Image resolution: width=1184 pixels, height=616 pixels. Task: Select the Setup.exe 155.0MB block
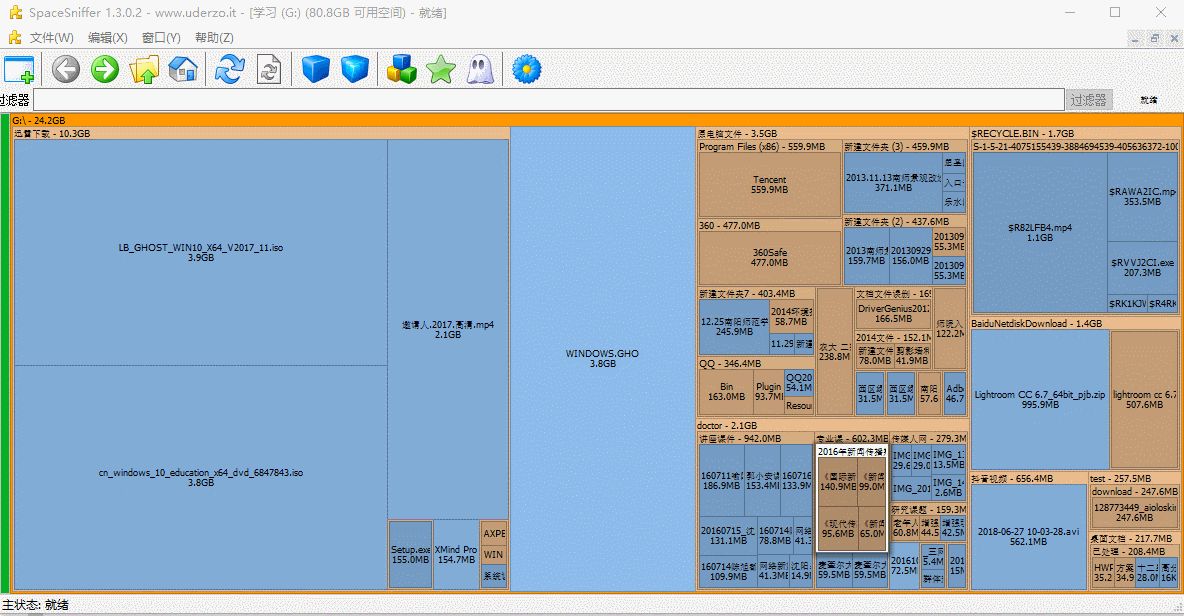pyautogui.click(x=411, y=555)
